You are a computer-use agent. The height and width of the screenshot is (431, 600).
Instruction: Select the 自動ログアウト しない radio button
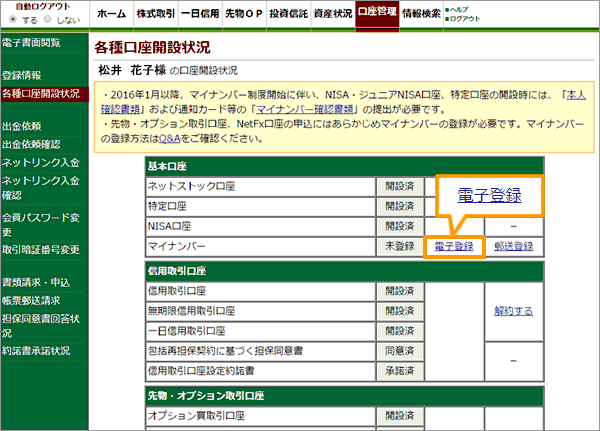47,19
